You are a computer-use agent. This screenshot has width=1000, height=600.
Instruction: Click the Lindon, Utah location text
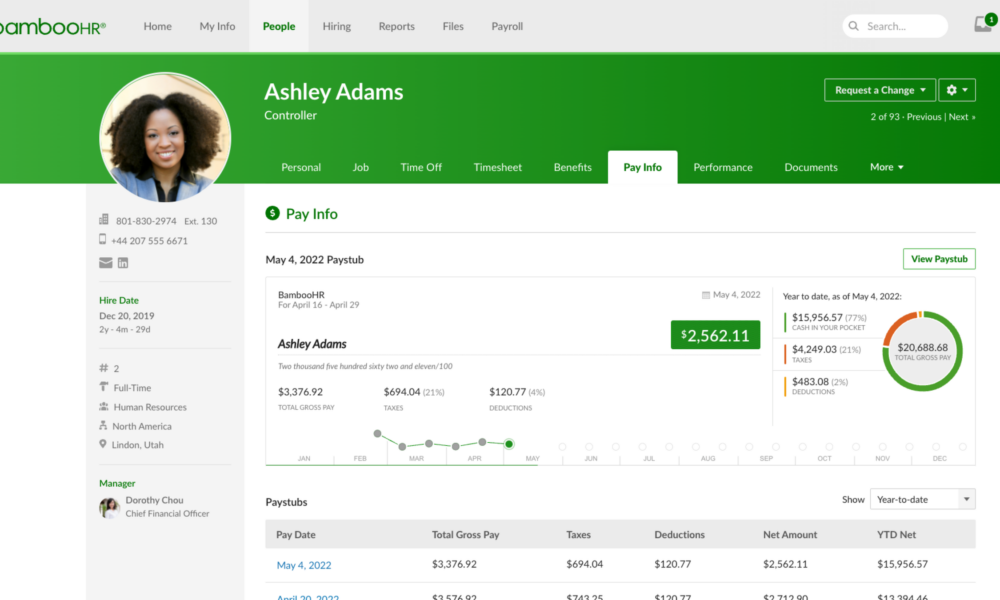coord(138,444)
